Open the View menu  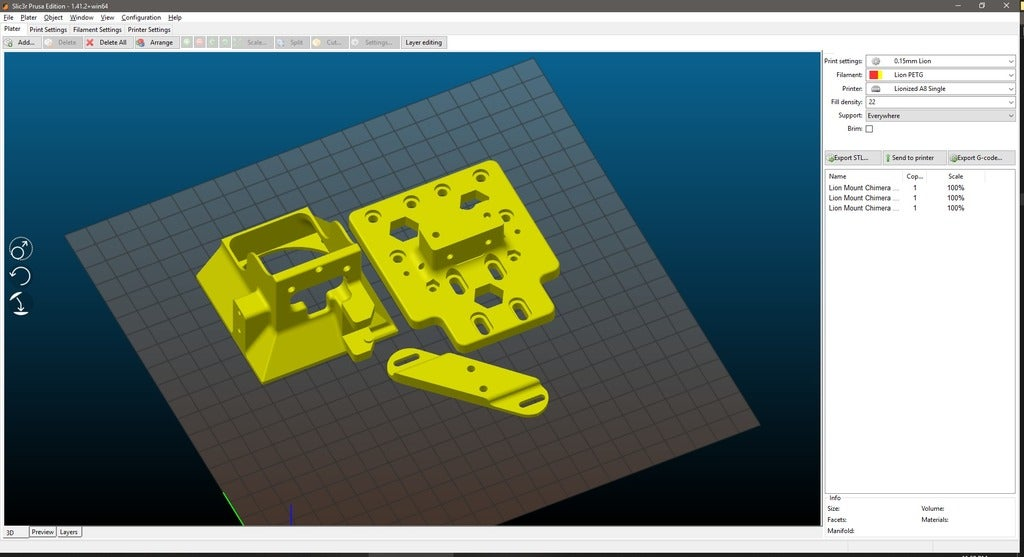[108, 18]
